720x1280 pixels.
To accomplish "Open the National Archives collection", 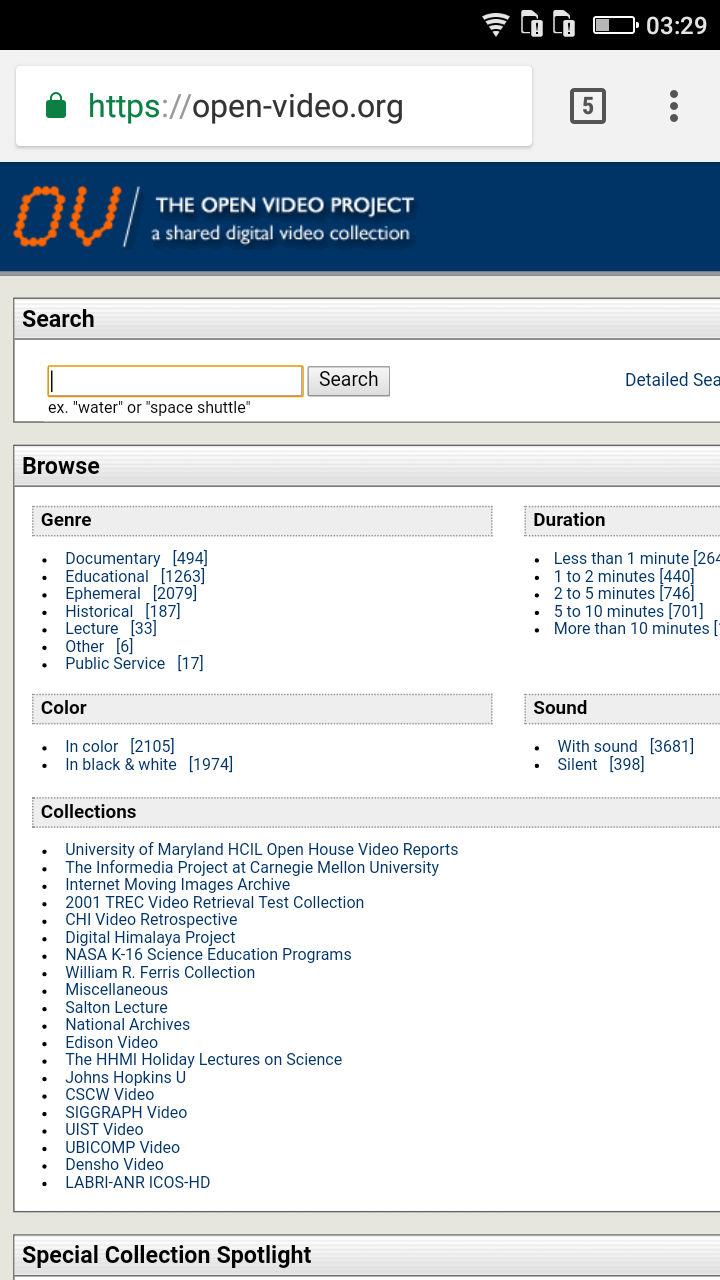I will [x=127, y=1024].
